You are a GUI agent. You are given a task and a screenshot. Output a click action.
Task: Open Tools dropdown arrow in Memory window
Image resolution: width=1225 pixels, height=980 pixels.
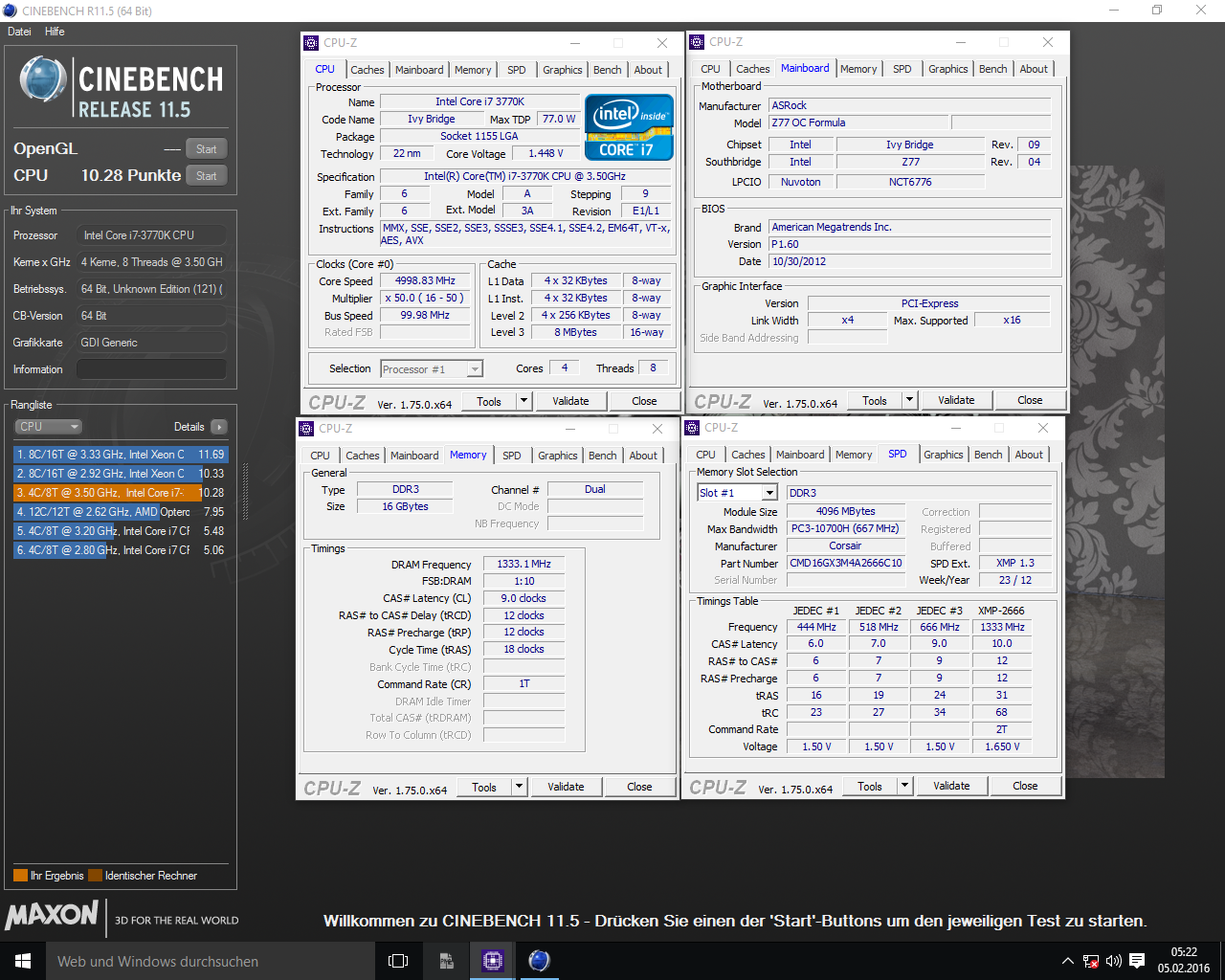tap(519, 787)
